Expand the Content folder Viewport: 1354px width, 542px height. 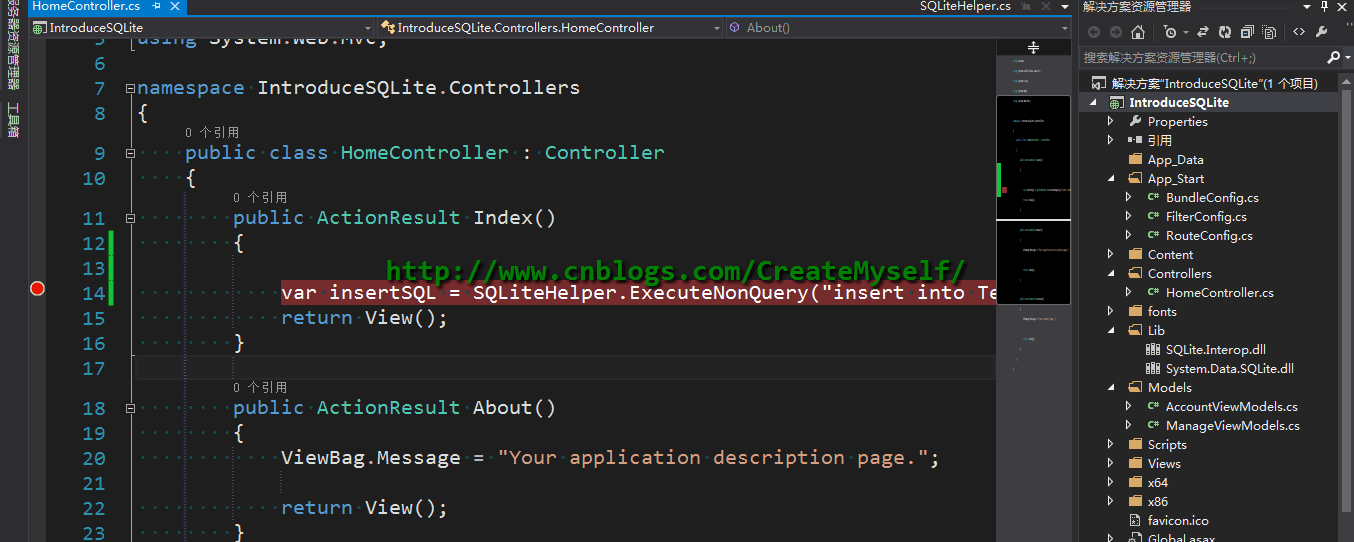pos(1111,254)
